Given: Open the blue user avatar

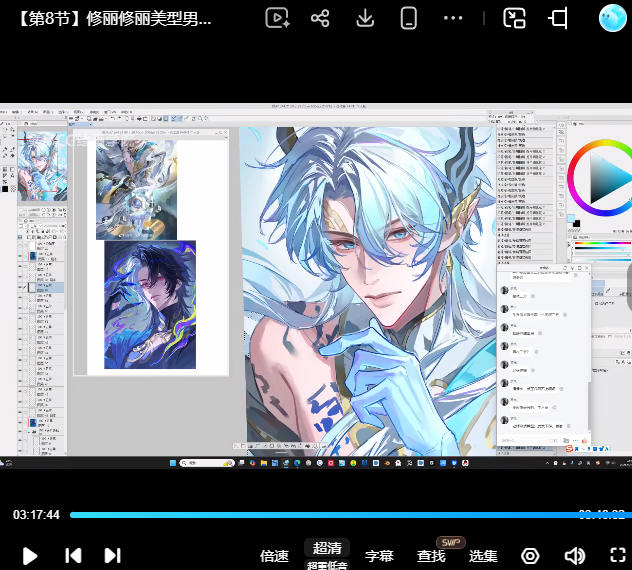Looking at the screenshot, I should click(613, 18).
